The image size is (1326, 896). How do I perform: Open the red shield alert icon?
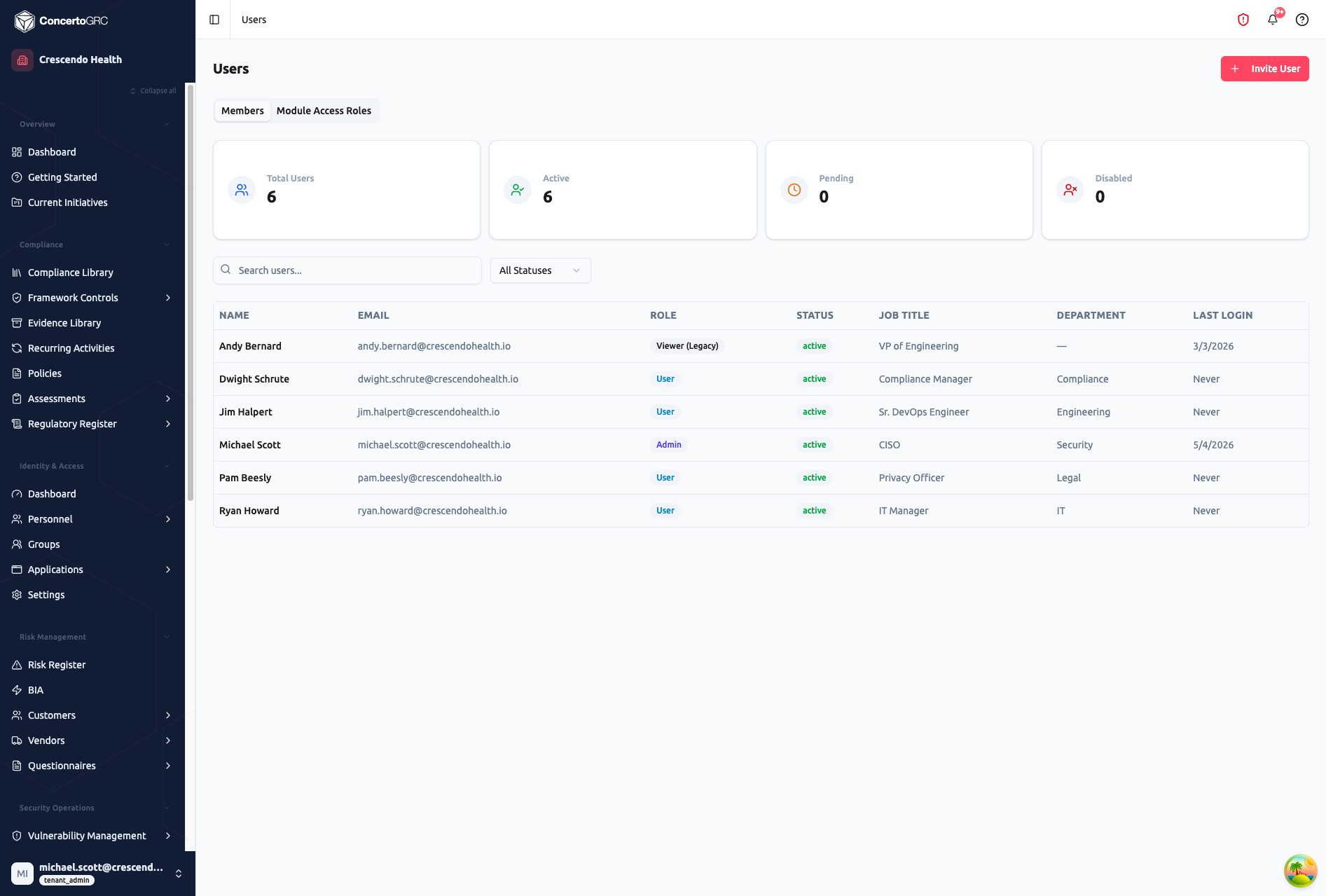tap(1243, 20)
